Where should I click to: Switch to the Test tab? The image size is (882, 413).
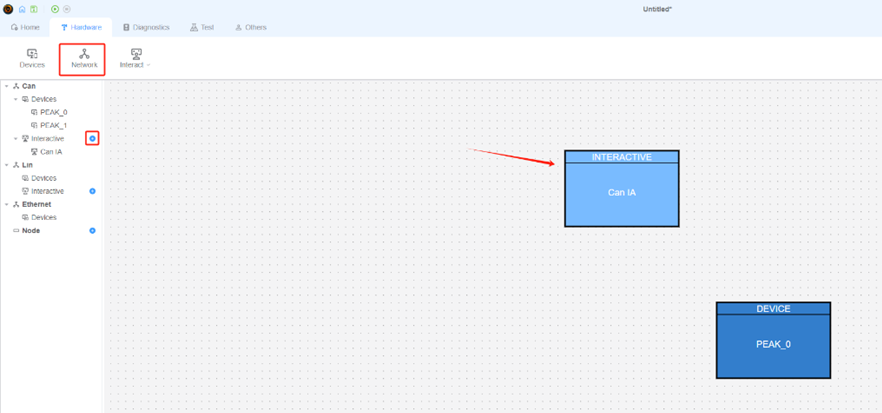[x=202, y=27]
